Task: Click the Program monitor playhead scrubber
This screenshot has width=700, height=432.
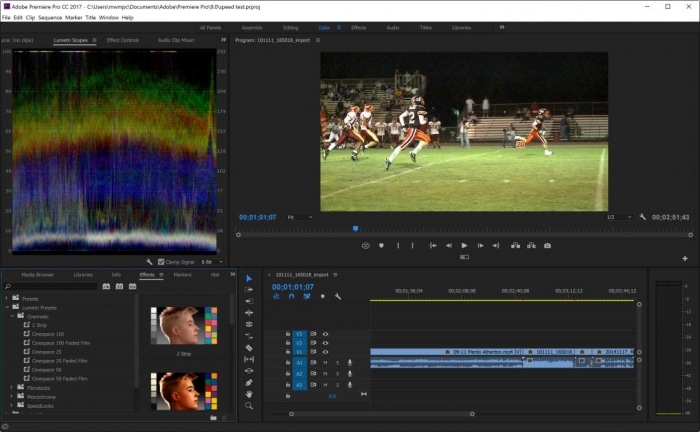Action: [355, 228]
